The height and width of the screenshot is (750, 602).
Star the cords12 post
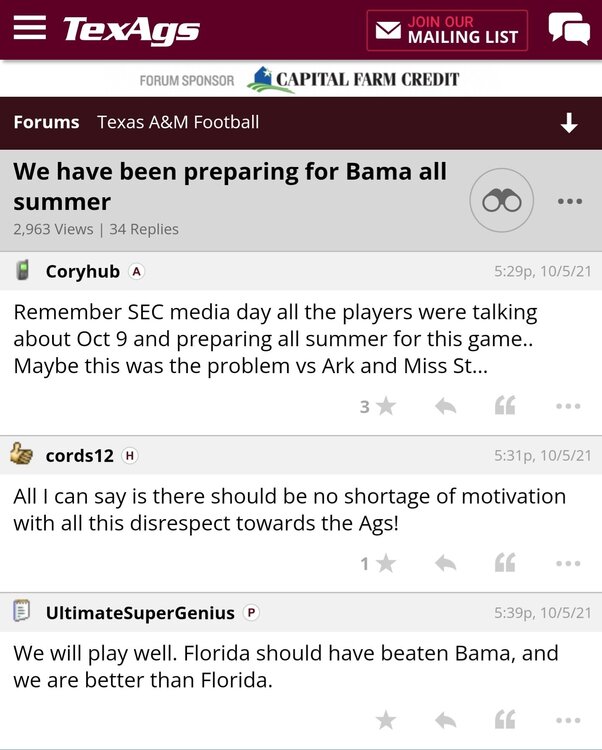pyautogui.click(x=385, y=564)
